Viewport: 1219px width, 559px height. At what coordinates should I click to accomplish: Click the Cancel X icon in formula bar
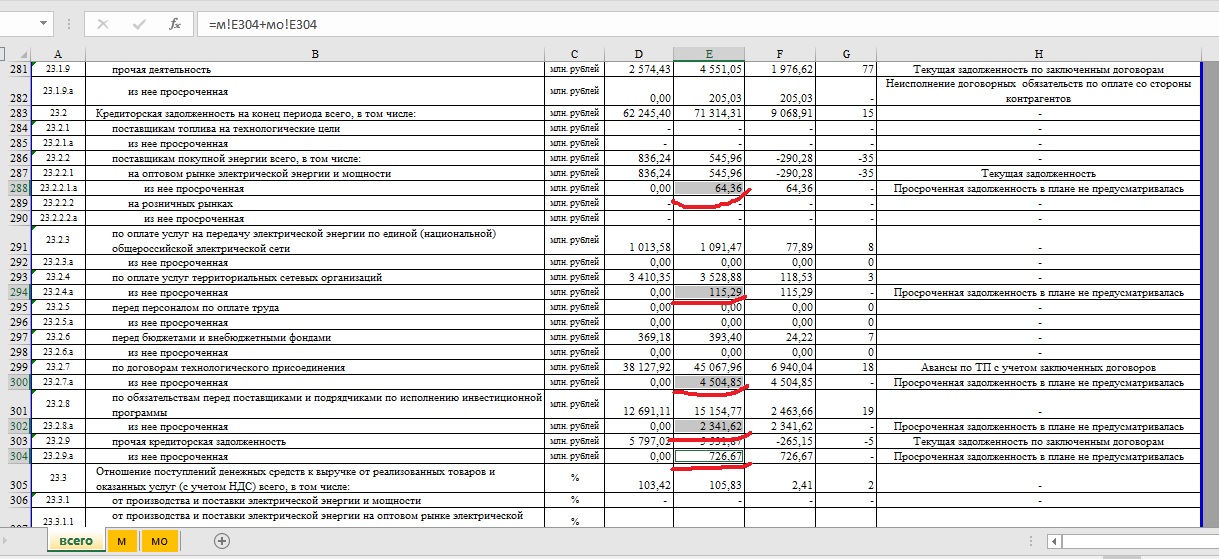point(104,23)
